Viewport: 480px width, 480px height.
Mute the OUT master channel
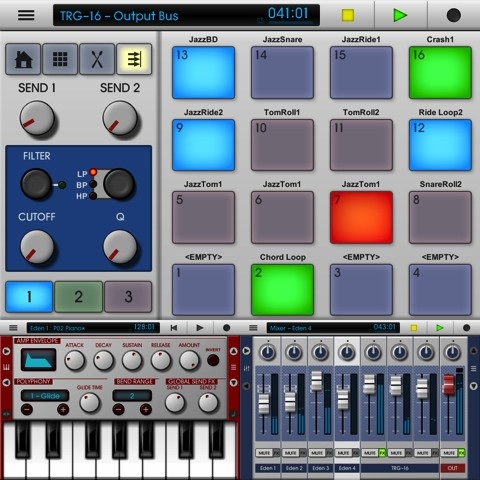pos(449,453)
